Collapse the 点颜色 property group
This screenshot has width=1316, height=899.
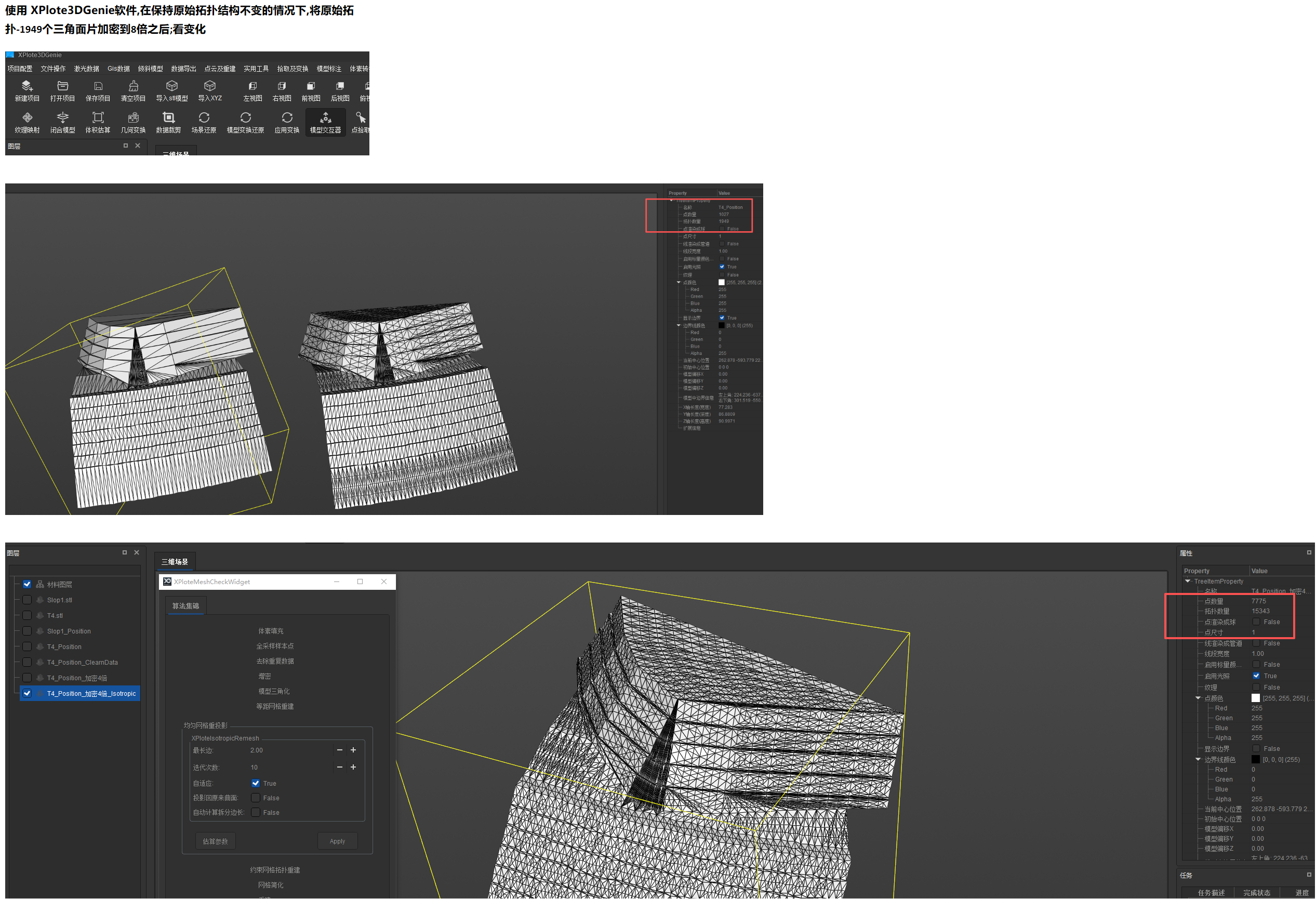point(1198,698)
